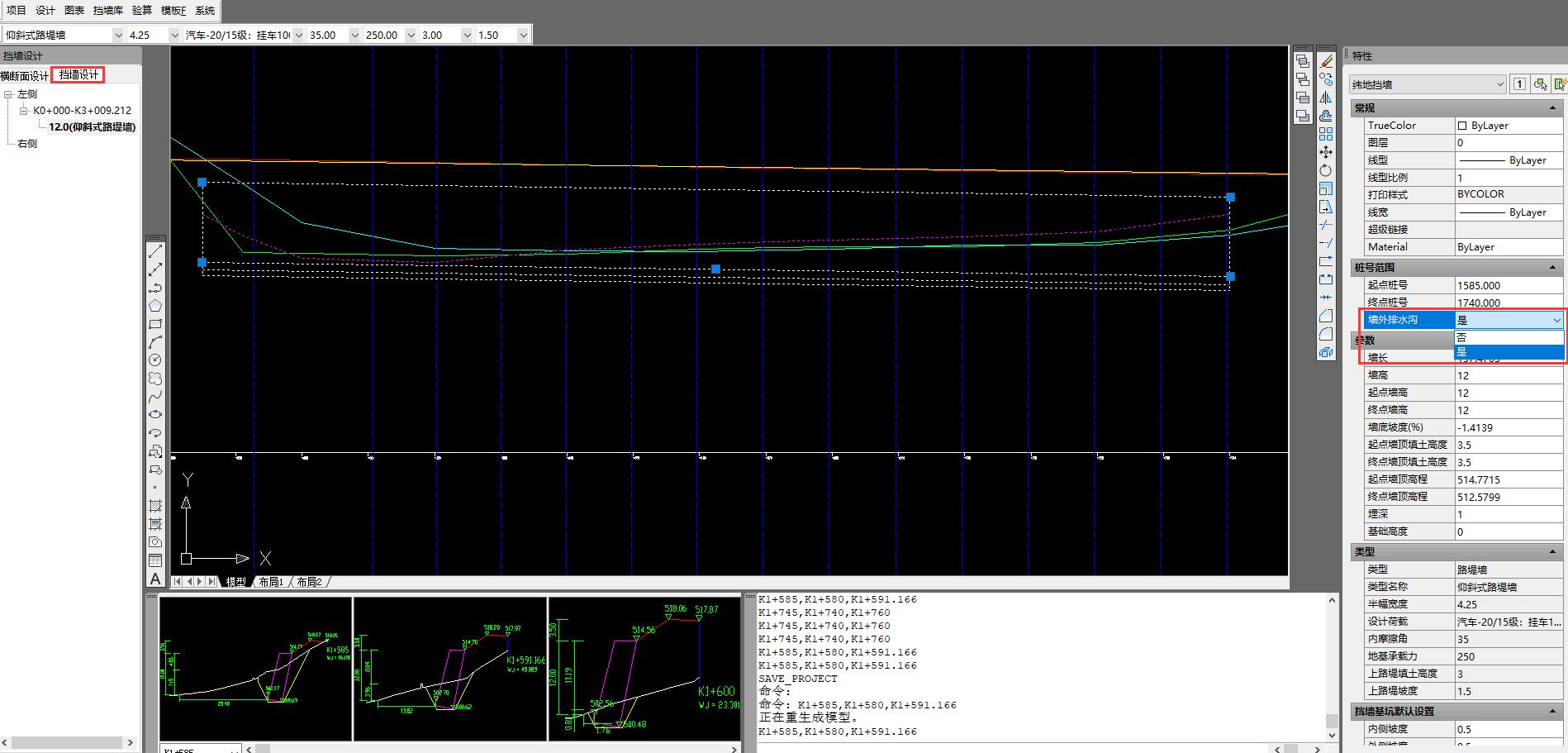The height and width of the screenshot is (753, 1568).
Task: Select the Rectangle drawing tool
Action: click(x=154, y=324)
